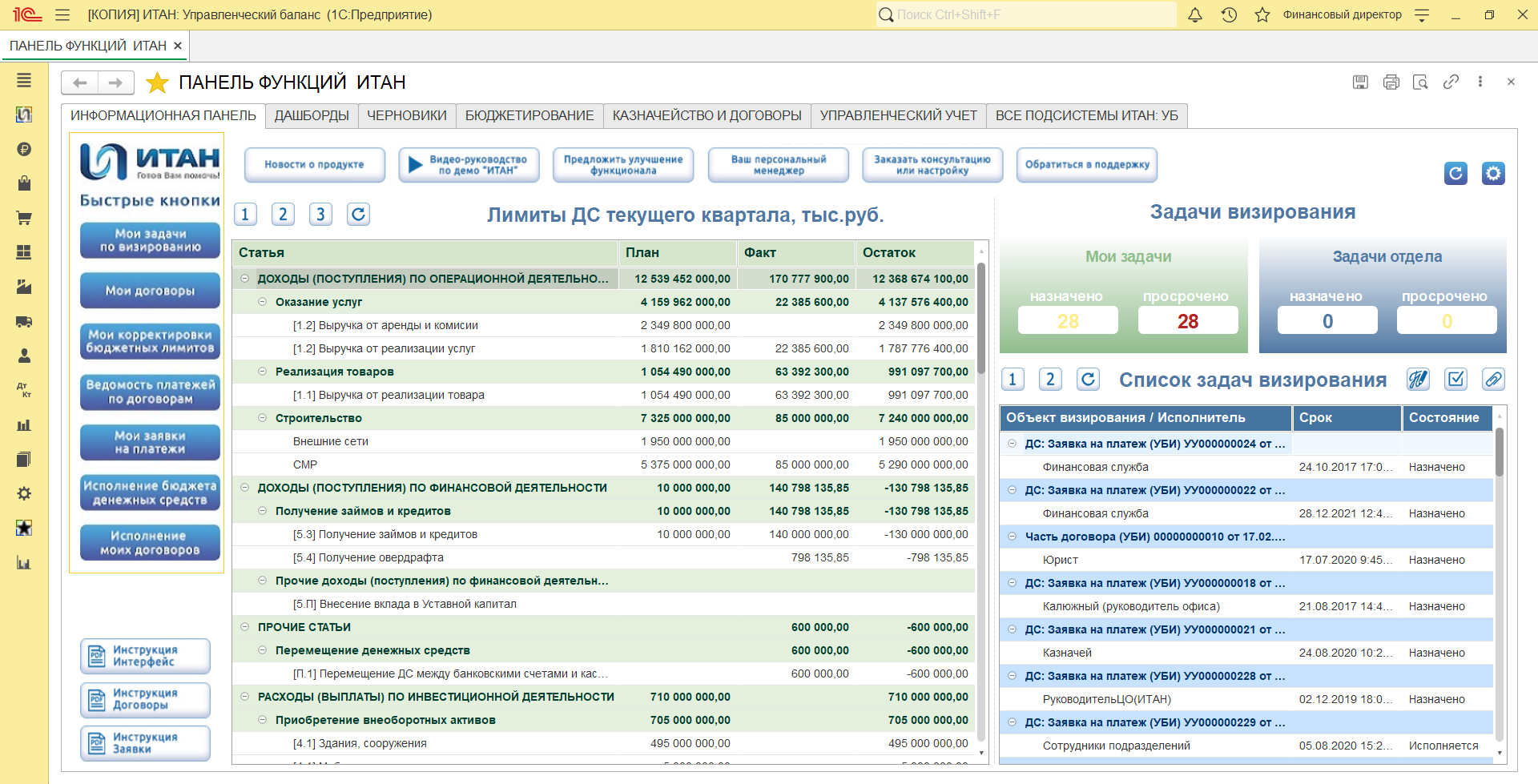Screen dimensions: 1538x784
Task: Refresh the cash limits table
Action: [x=358, y=214]
